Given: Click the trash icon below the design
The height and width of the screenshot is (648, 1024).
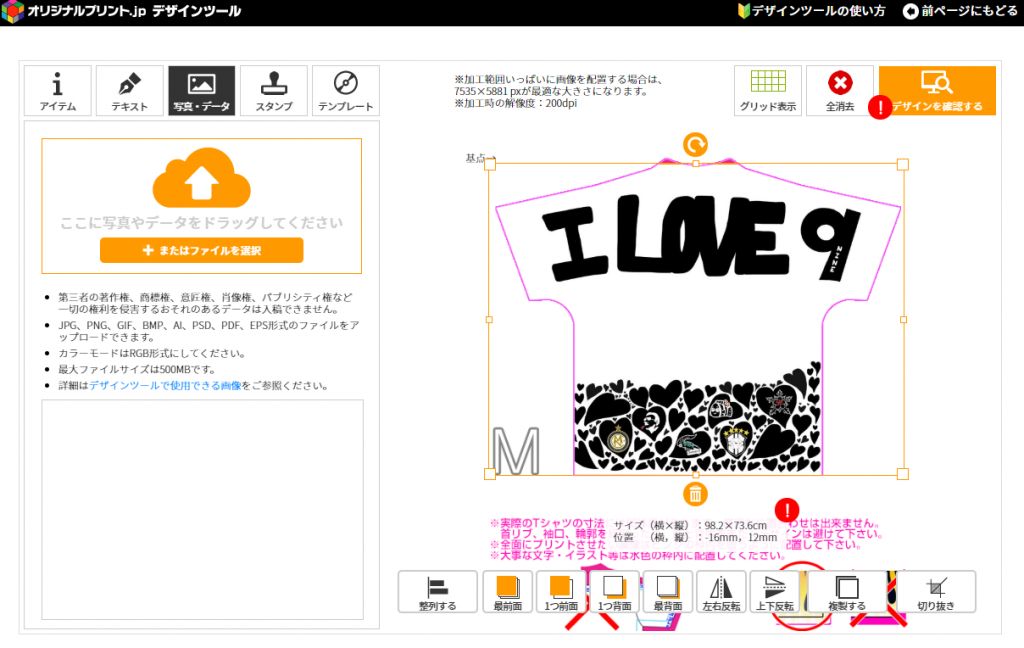Looking at the screenshot, I should point(696,494).
